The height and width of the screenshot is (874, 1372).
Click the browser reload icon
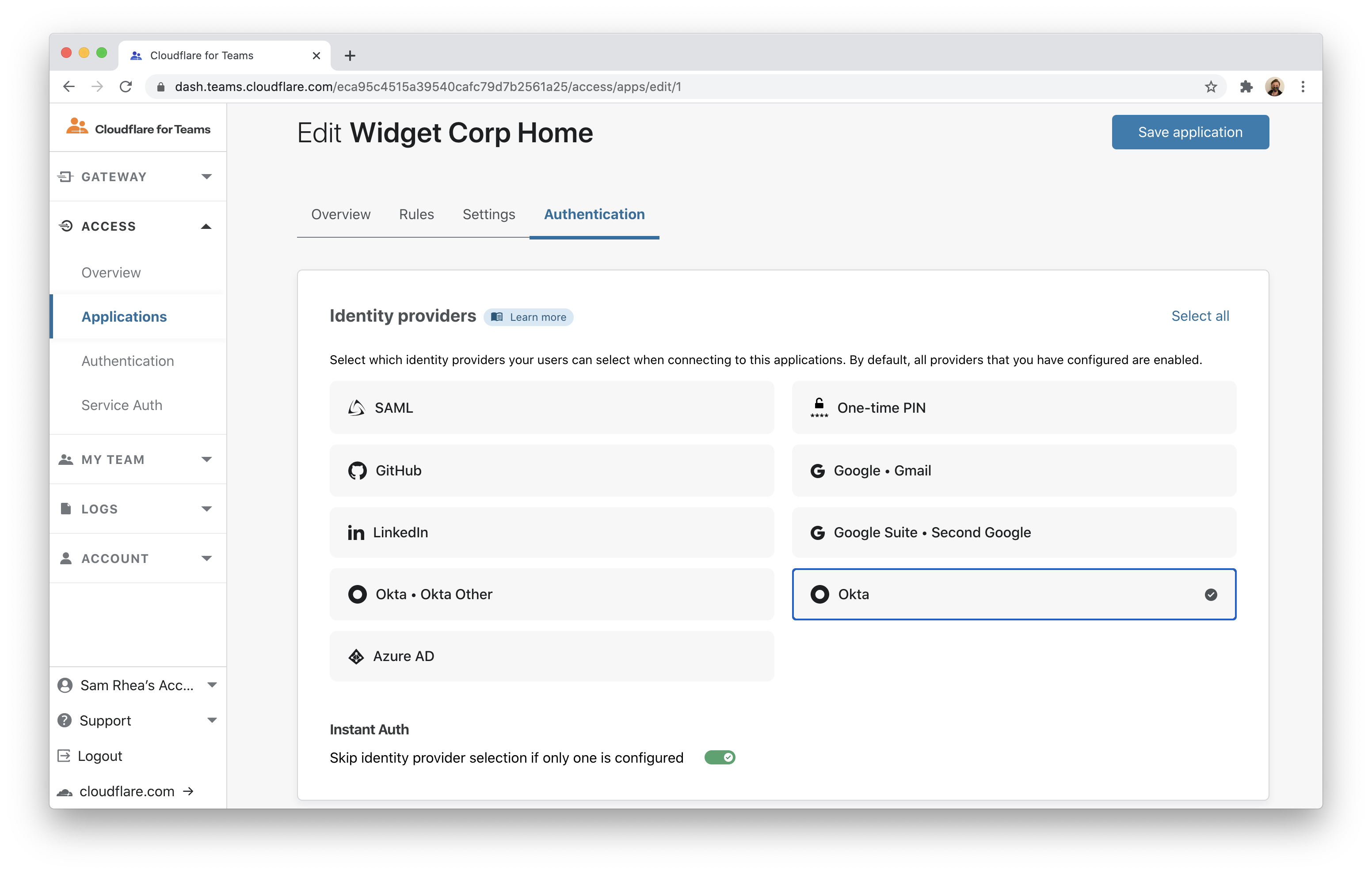tap(126, 87)
